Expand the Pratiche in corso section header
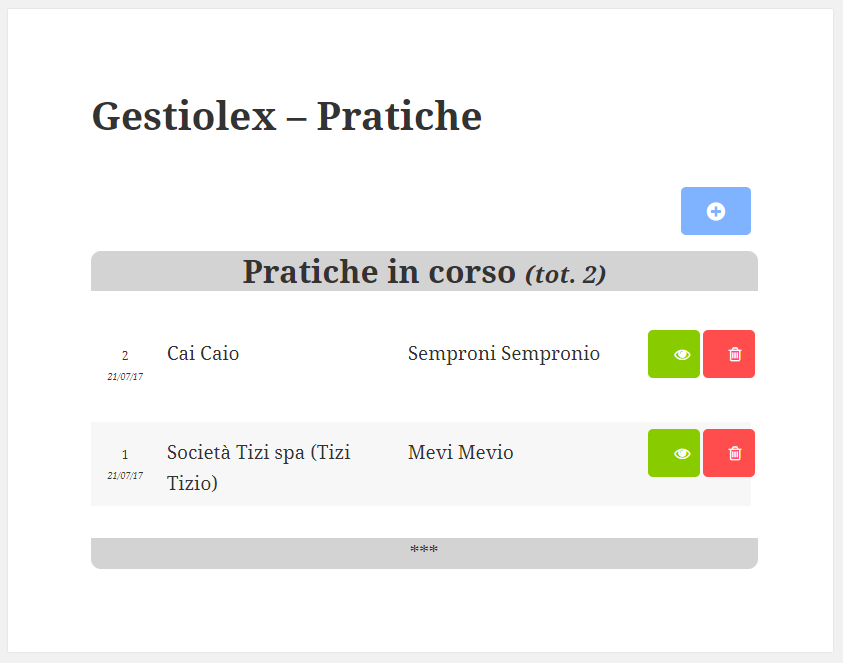The image size is (843, 663). [423, 270]
